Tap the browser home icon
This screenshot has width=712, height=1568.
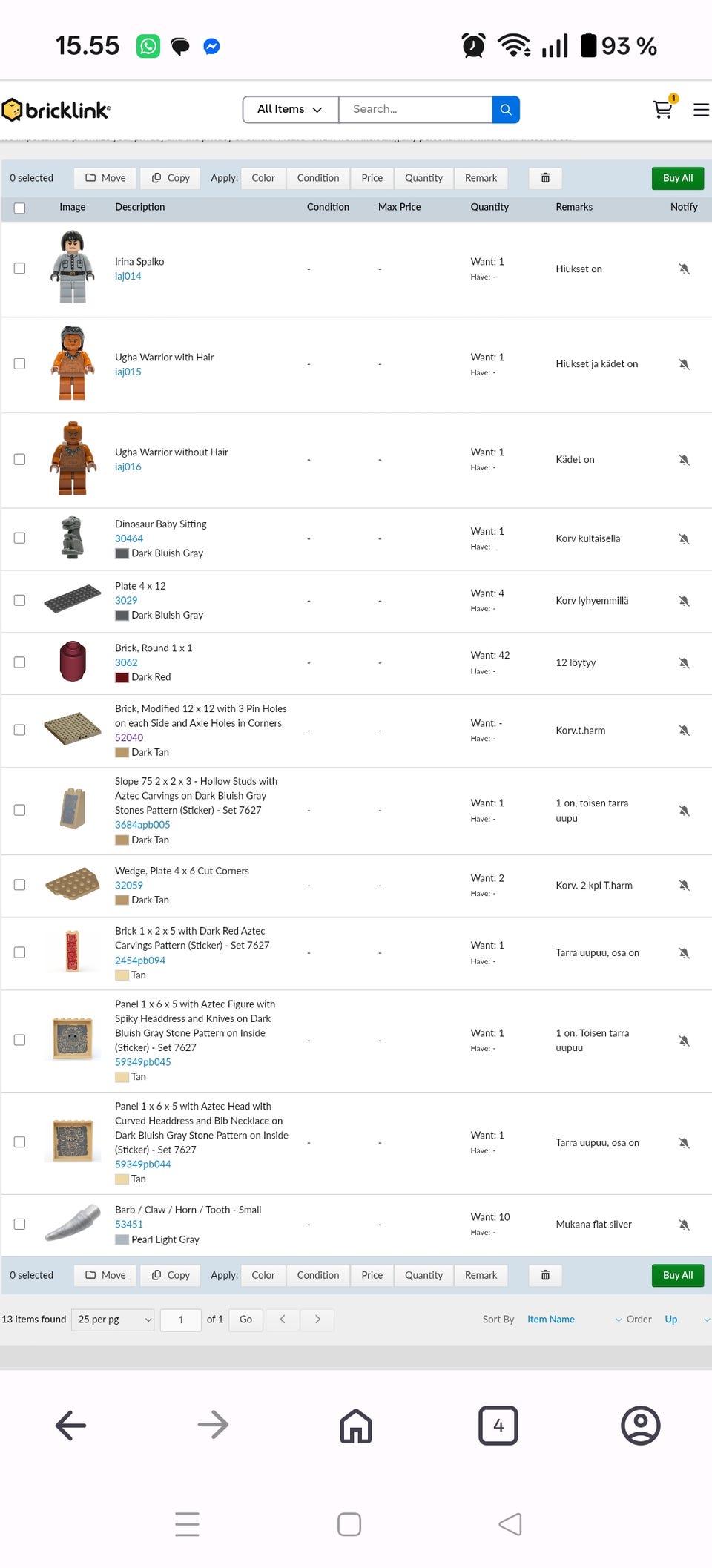(356, 1426)
